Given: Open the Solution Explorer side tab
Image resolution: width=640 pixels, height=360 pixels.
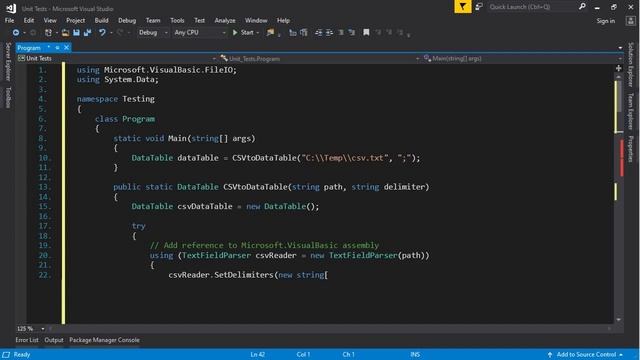Looking at the screenshot, I should click(631, 64).
